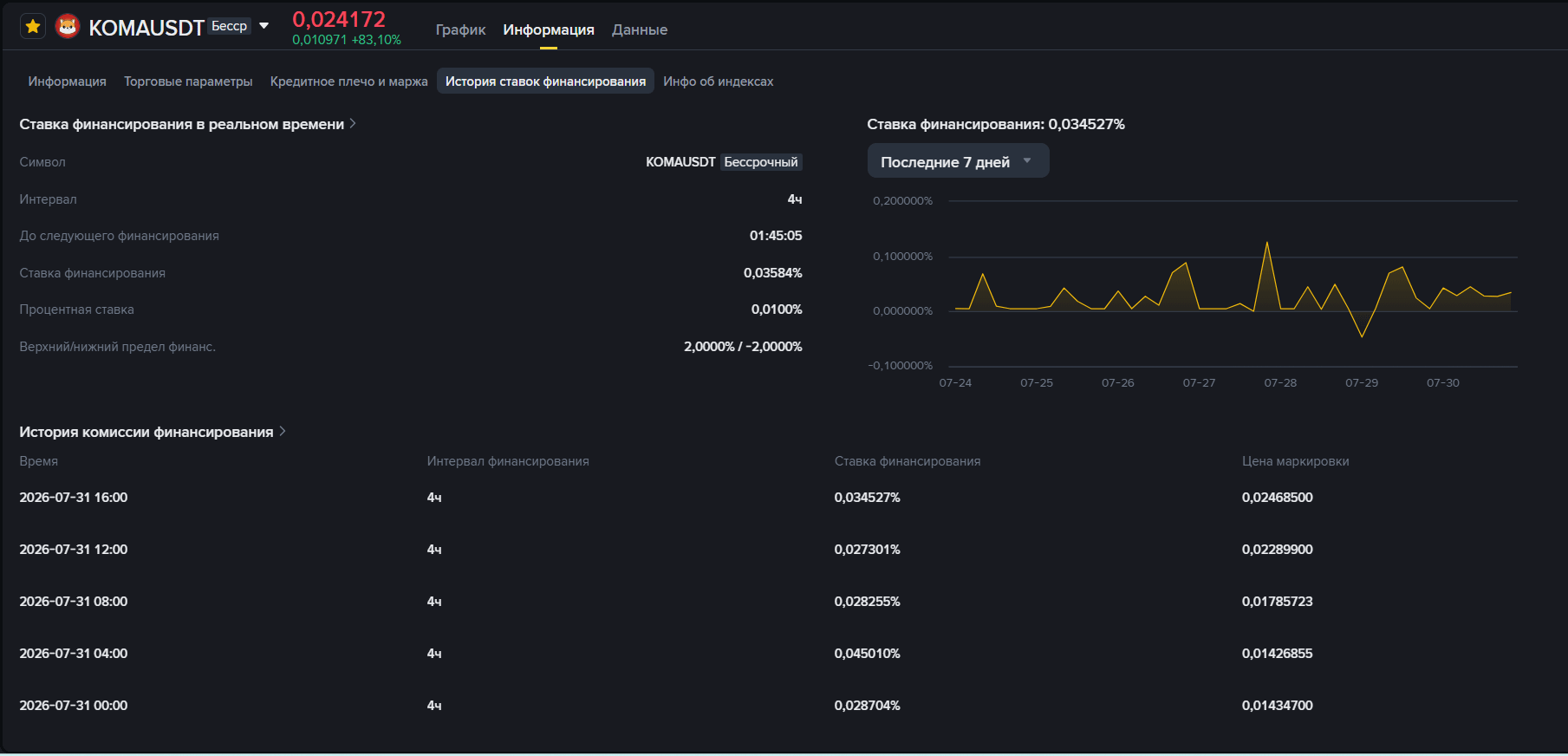Click the KOMA coin logo icon
The image size is (1568, 756).
[68, 27]
